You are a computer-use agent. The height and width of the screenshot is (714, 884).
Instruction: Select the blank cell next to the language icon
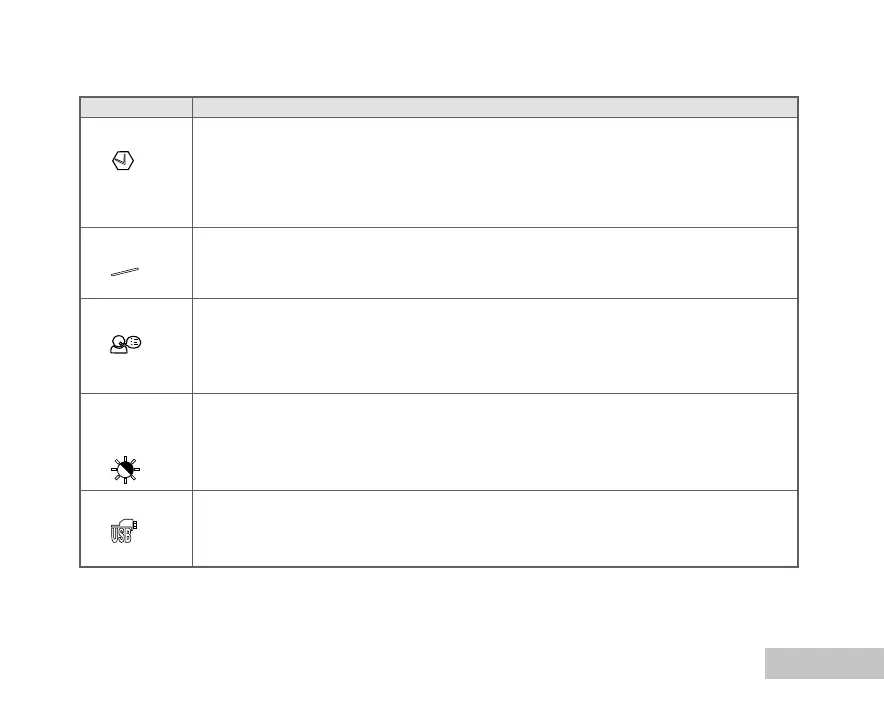click(x=494, y=345)
